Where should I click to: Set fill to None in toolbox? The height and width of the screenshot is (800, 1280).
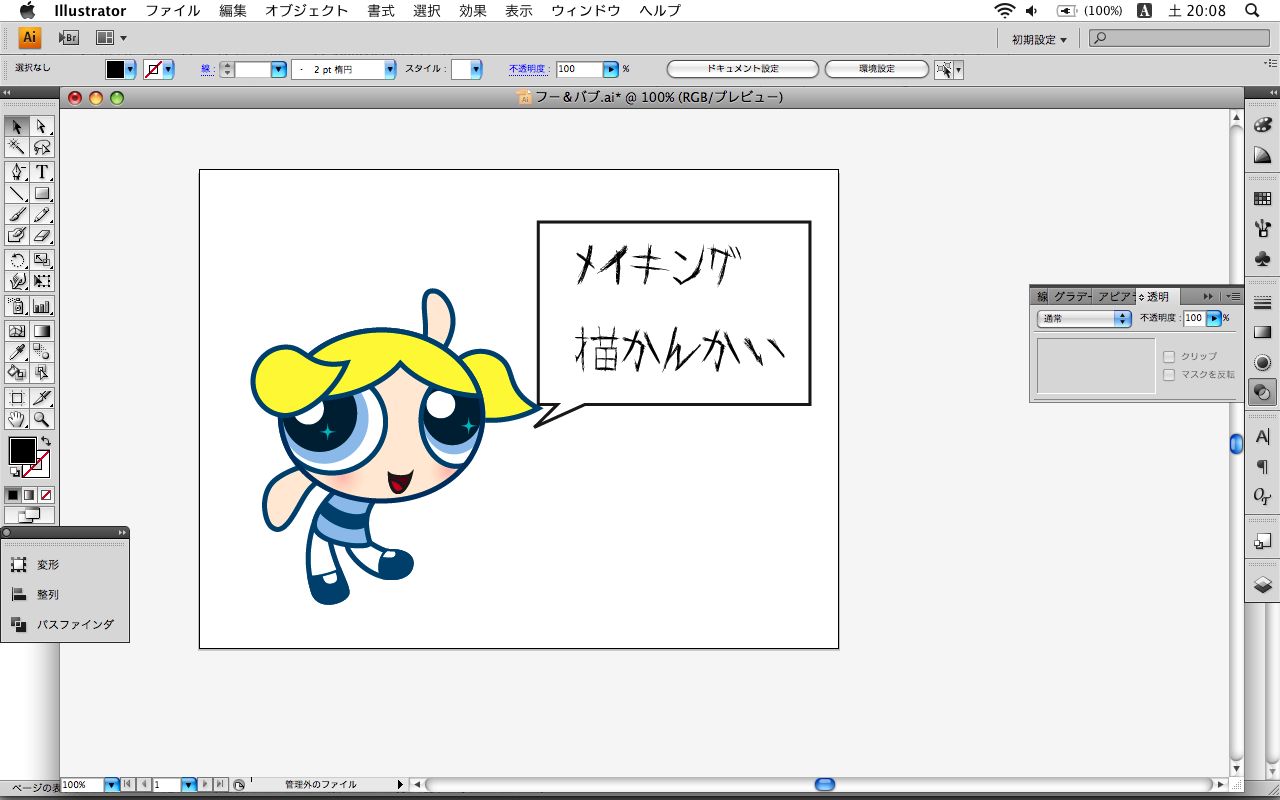pos(46,495)
